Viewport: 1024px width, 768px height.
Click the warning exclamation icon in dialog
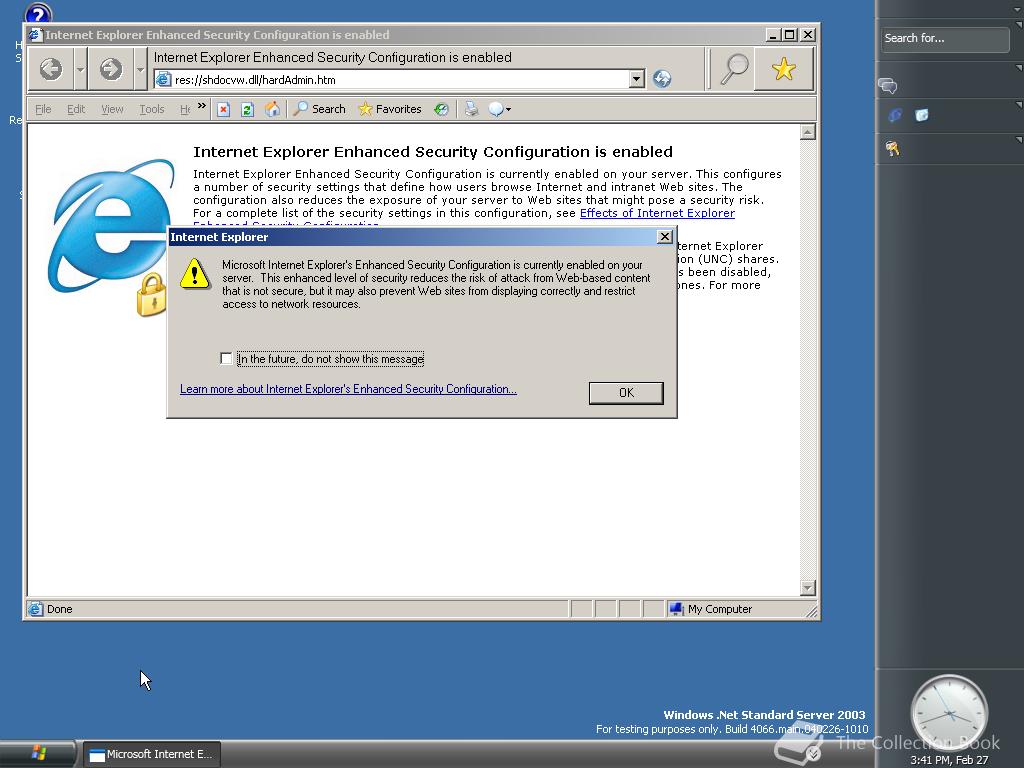tap(195, 273)
